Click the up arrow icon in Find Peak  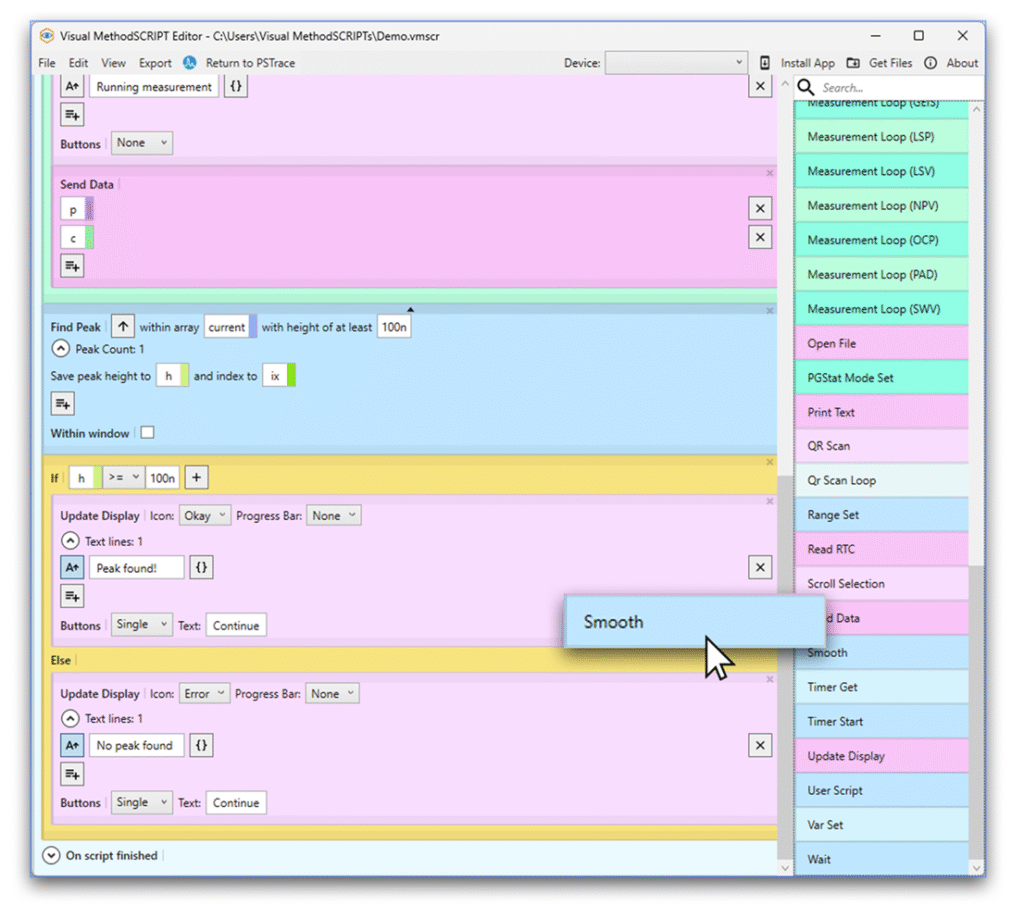point(122,327)
